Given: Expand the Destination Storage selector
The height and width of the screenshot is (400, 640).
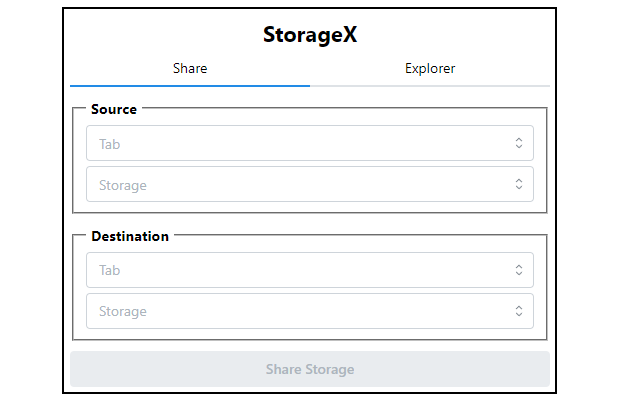Looking at the screenshot, I should coord(310,311).
